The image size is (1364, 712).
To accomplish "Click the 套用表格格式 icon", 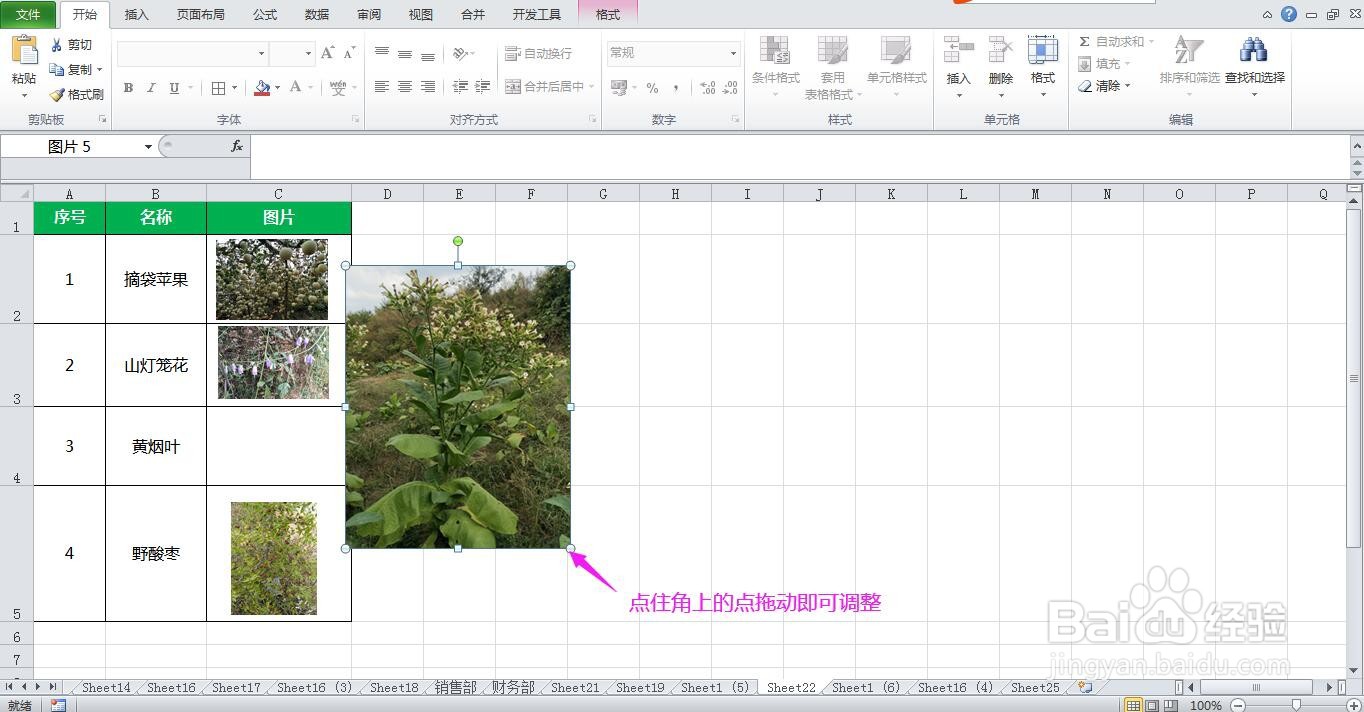I will [x=832, y=67].
